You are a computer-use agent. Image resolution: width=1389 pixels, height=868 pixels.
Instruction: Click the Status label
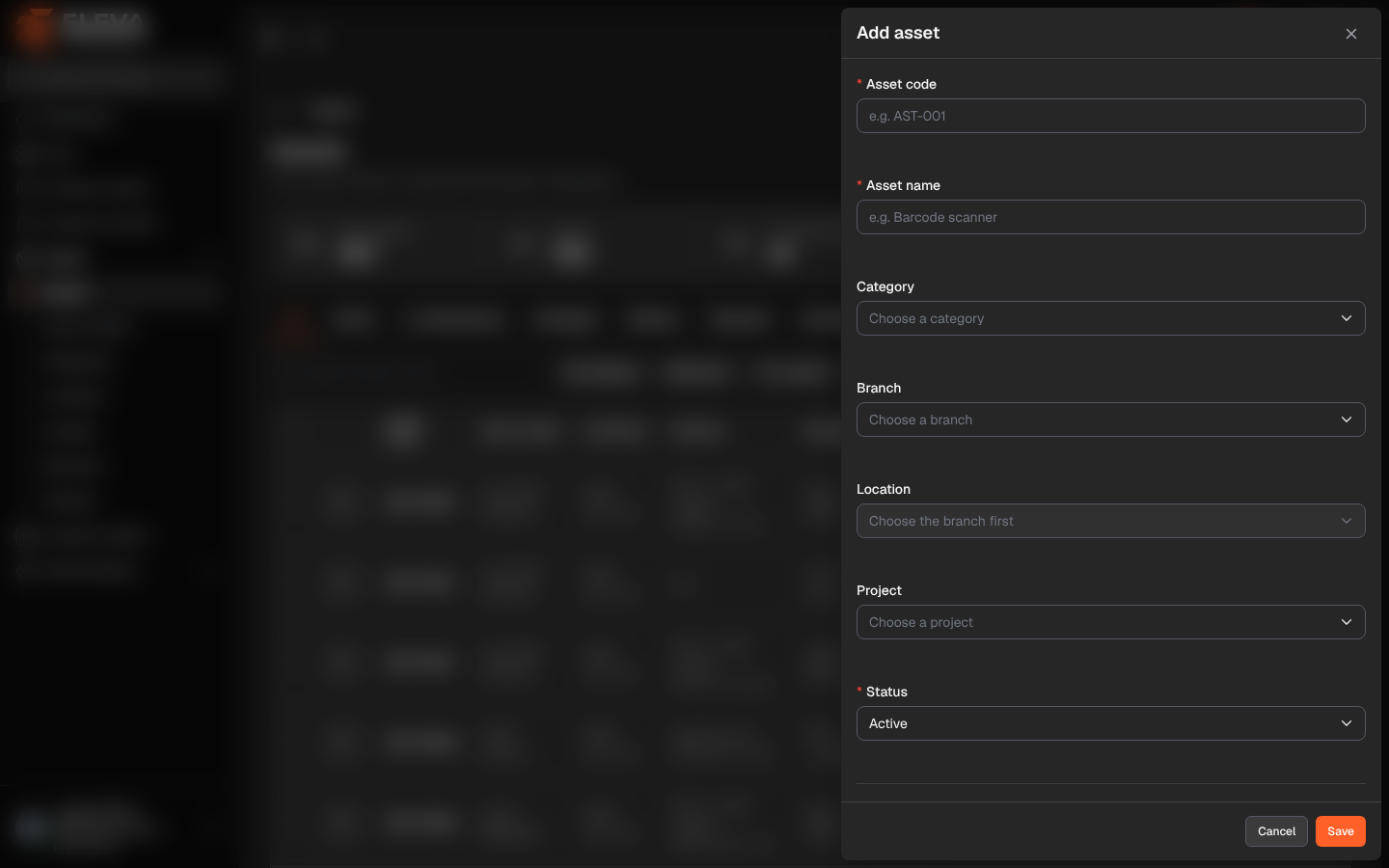(886, 692)
